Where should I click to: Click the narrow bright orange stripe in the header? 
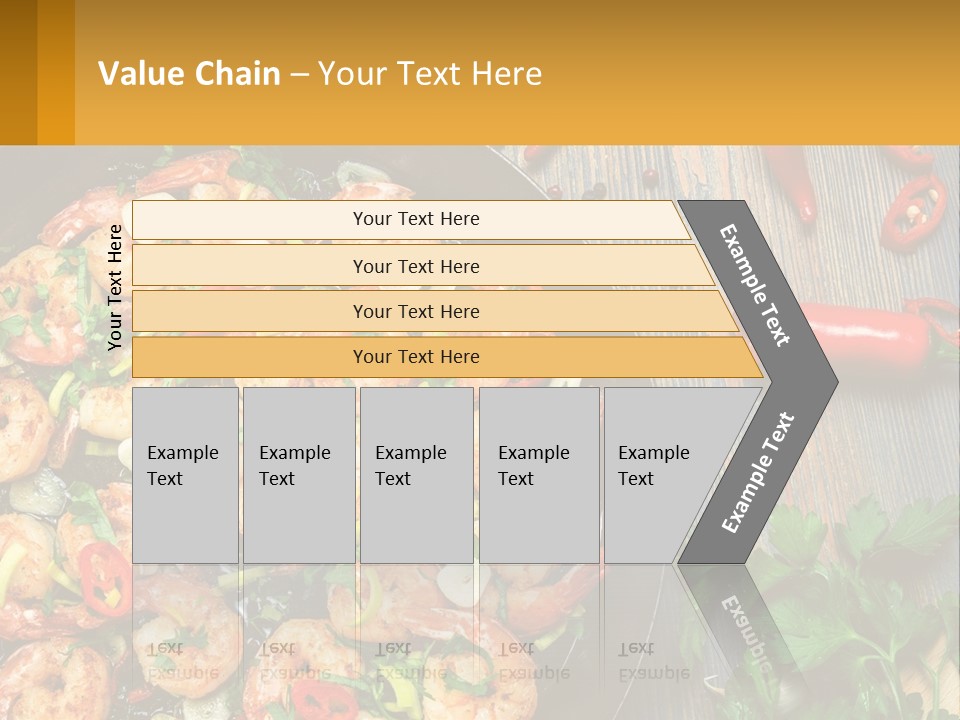(56, 72)
